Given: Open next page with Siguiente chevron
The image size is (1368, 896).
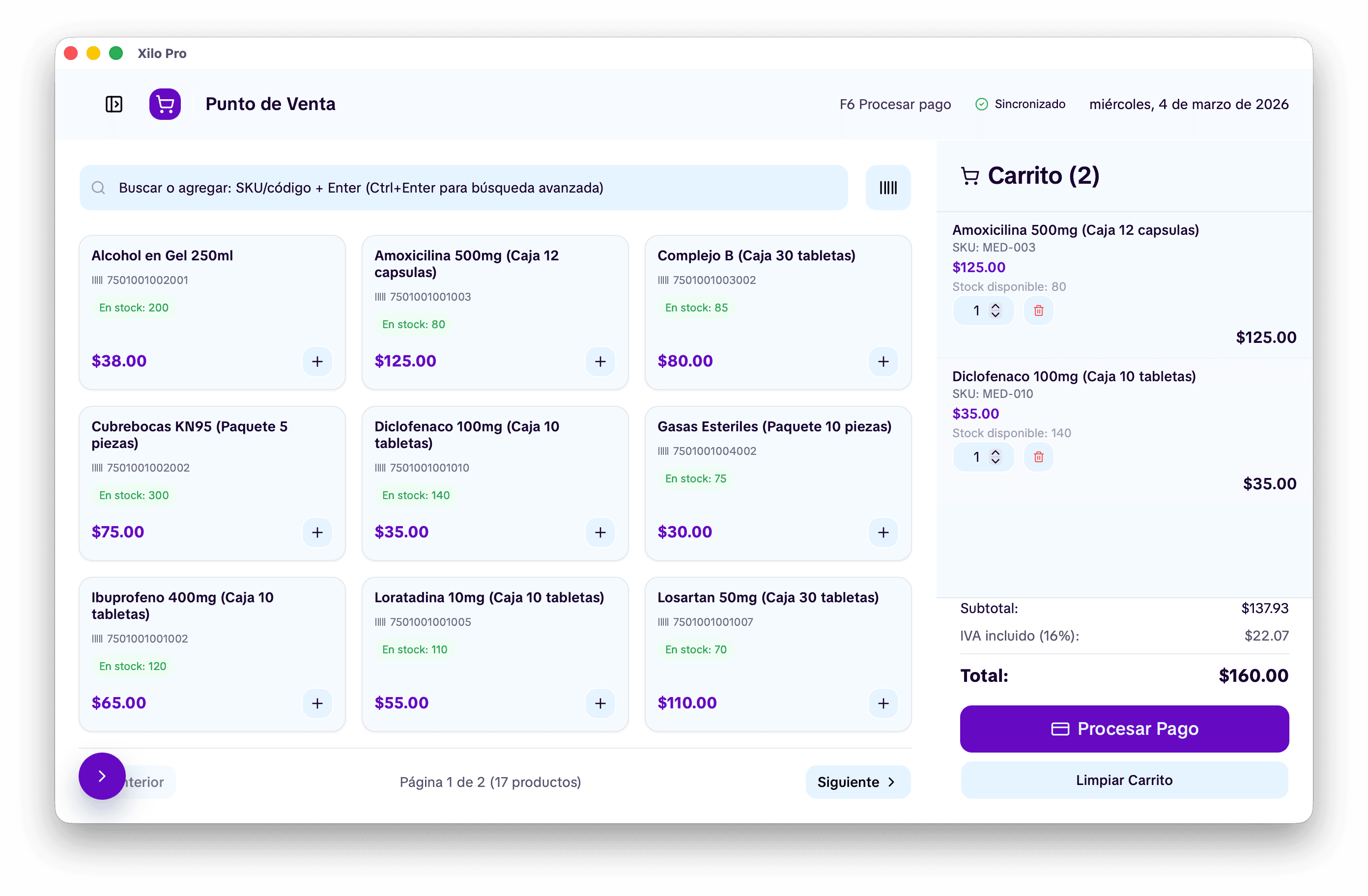Looking at the screenshot, I should click(891, 782).
